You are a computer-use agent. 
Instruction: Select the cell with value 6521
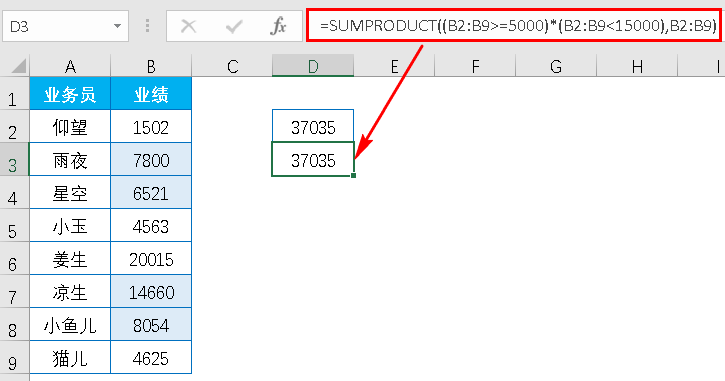pyautogui.click(x=151, y=192)
